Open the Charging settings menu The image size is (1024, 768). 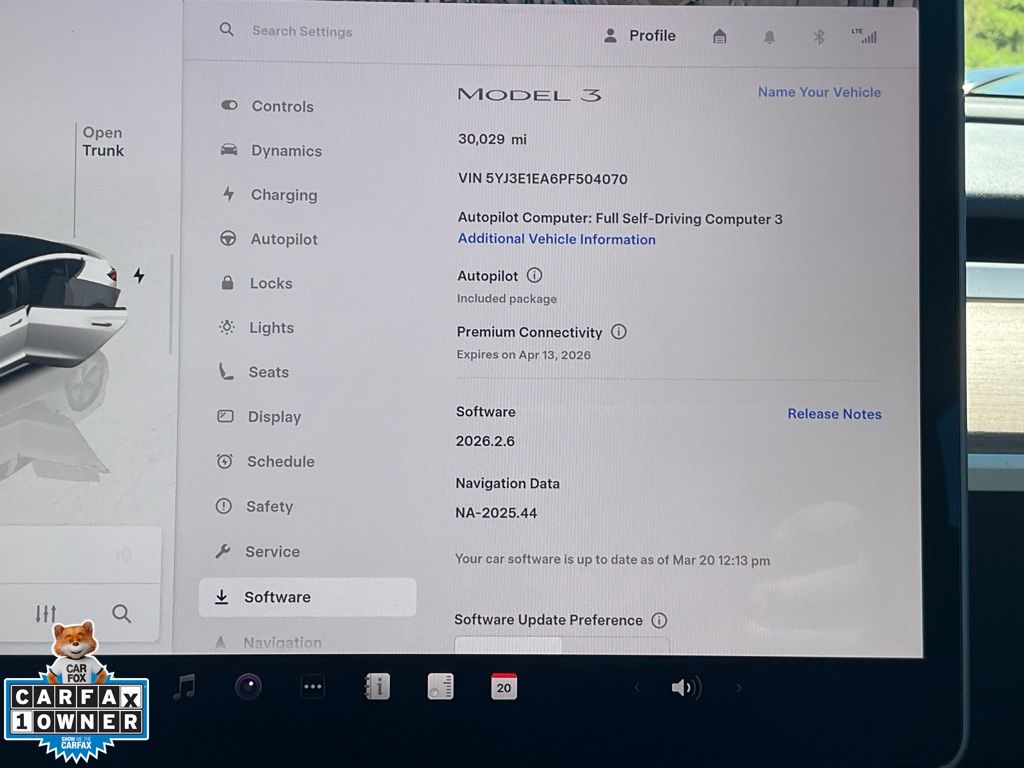pos(283,195)
